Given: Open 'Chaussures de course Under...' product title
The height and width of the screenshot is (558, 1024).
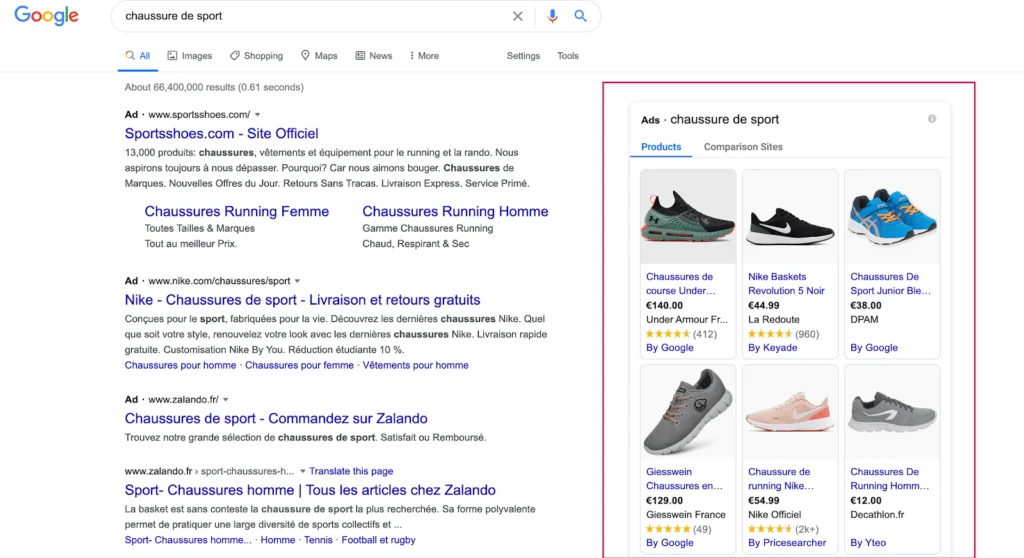Looking at the screenshot, I should (680, 284).
